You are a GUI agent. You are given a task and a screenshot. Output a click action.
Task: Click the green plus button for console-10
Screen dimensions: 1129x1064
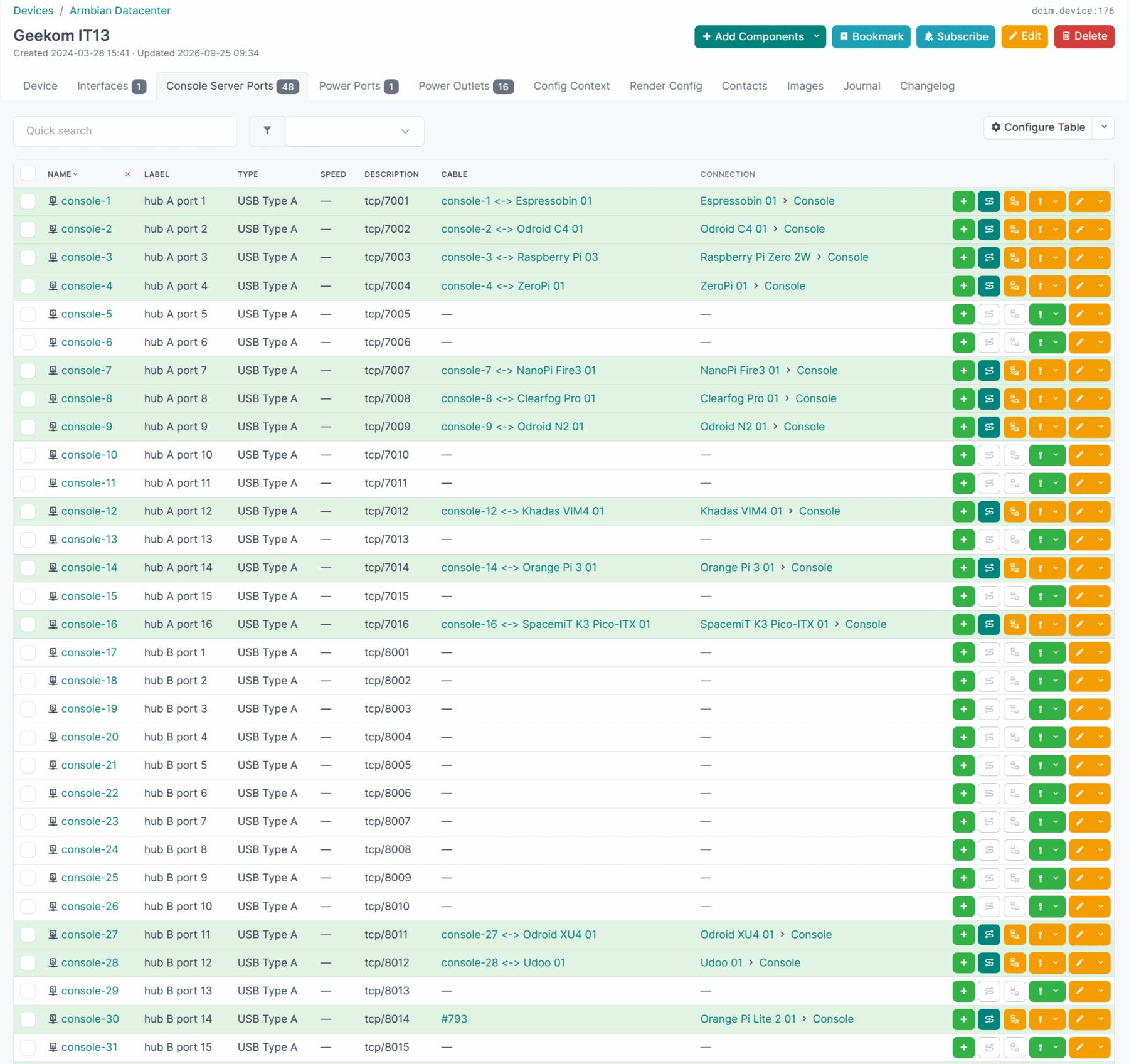pyautogui.click(x=963, y=455)
